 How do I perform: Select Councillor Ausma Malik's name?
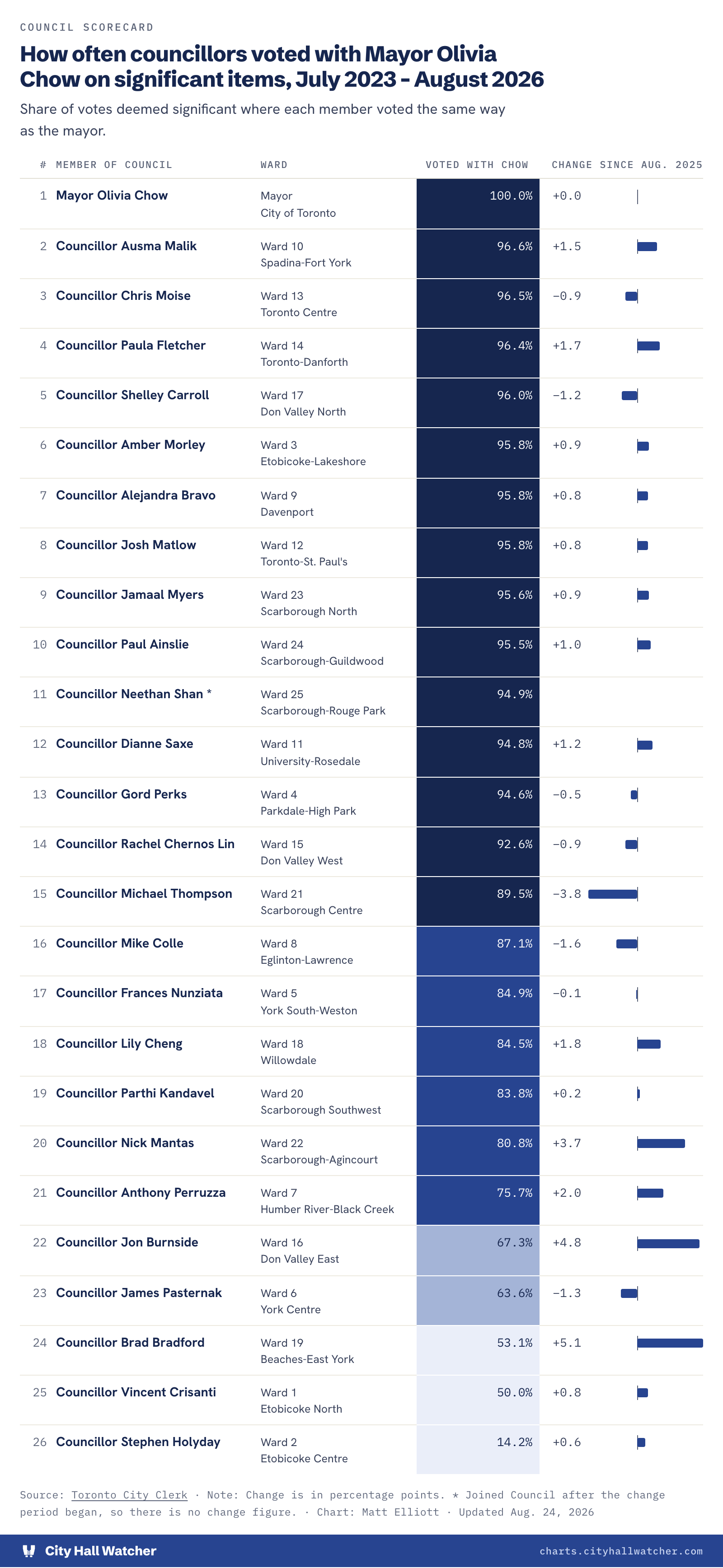pyautogui.click(x=126, y=246)
